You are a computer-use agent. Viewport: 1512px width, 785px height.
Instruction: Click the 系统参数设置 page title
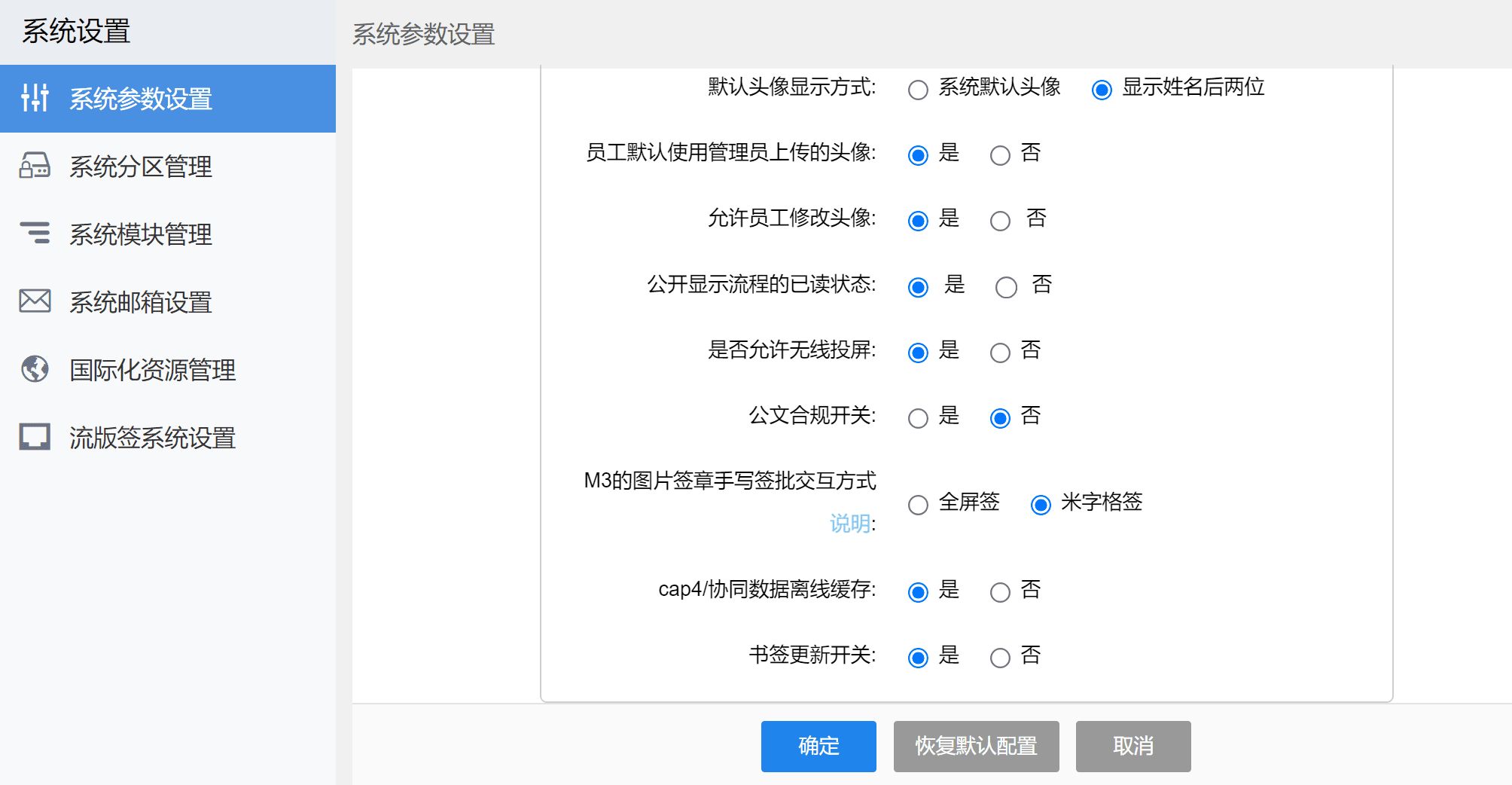point(424,34)
